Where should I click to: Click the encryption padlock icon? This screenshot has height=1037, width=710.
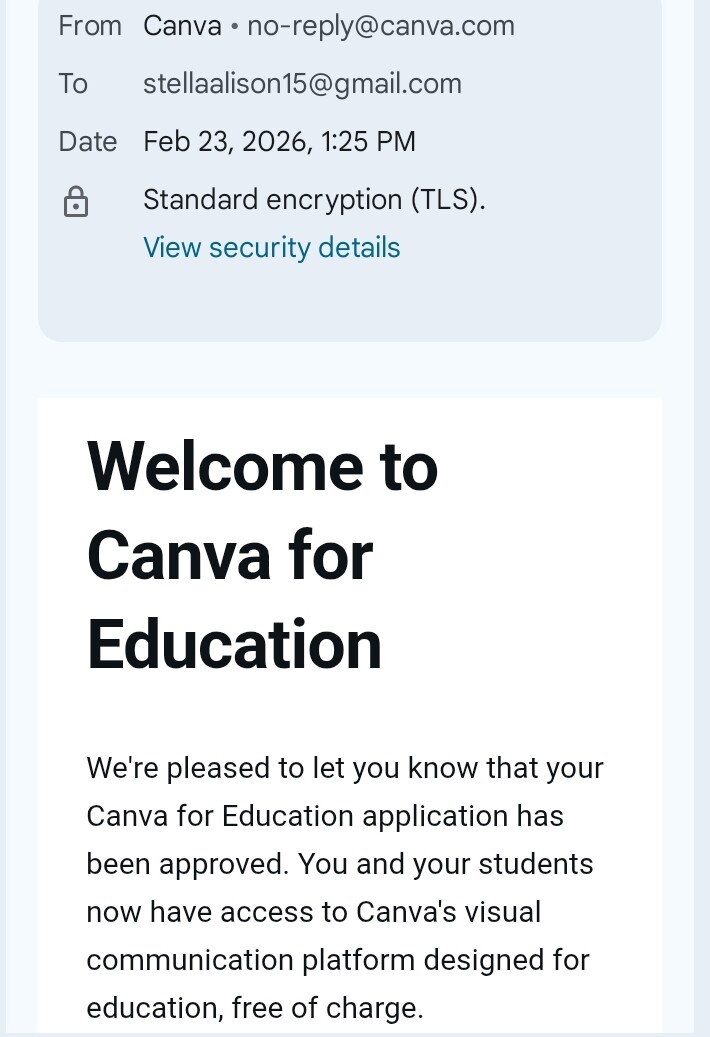point(76,202)
